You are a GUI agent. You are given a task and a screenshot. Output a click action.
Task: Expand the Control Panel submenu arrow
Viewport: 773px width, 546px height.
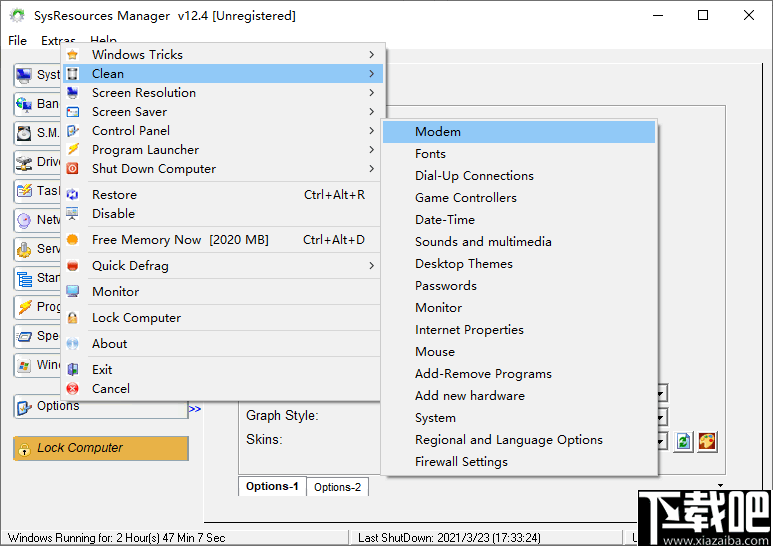tap(372, 131)
